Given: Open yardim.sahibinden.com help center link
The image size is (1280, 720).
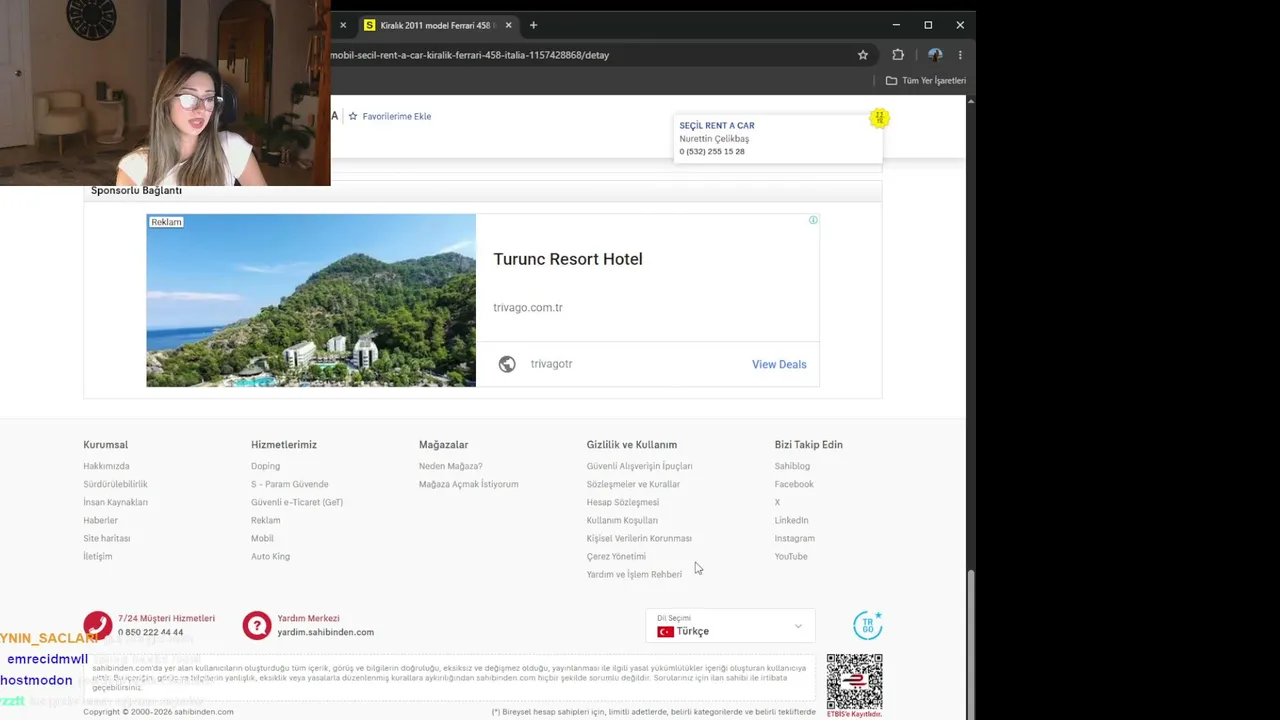Looking at the screenshot, I should [325, 632].
